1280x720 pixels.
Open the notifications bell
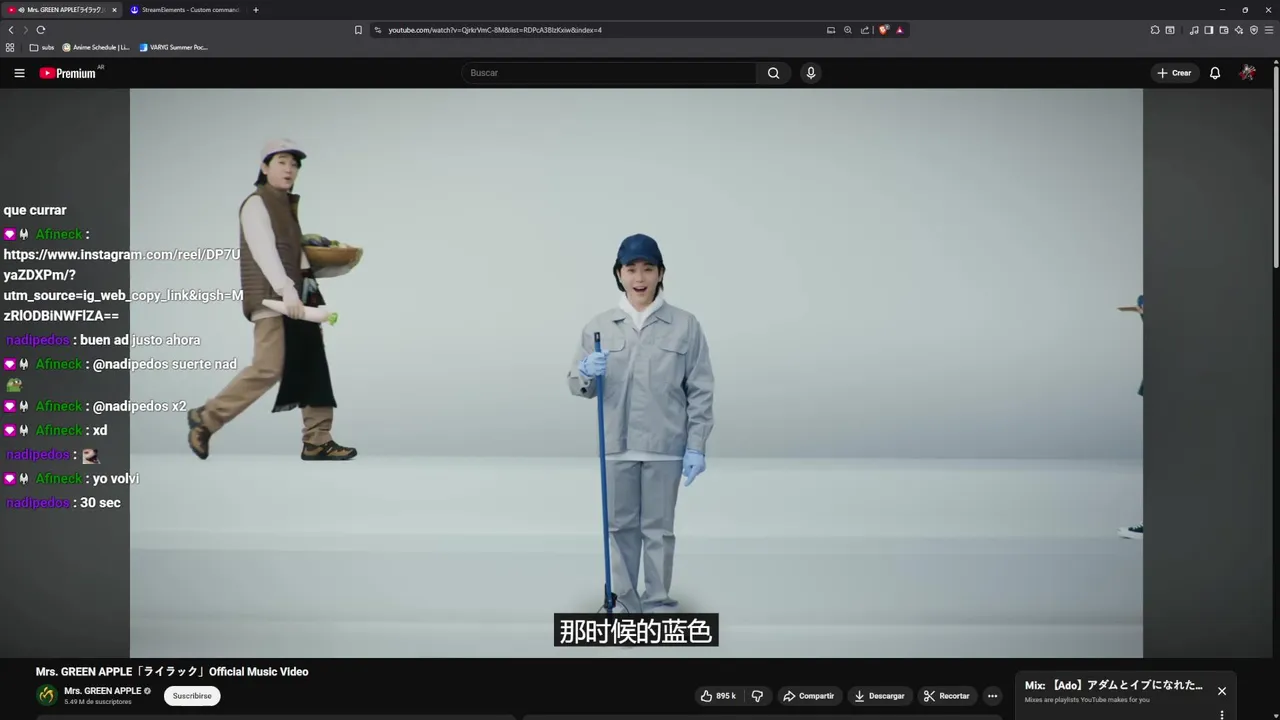click(x=1215, y=73)
